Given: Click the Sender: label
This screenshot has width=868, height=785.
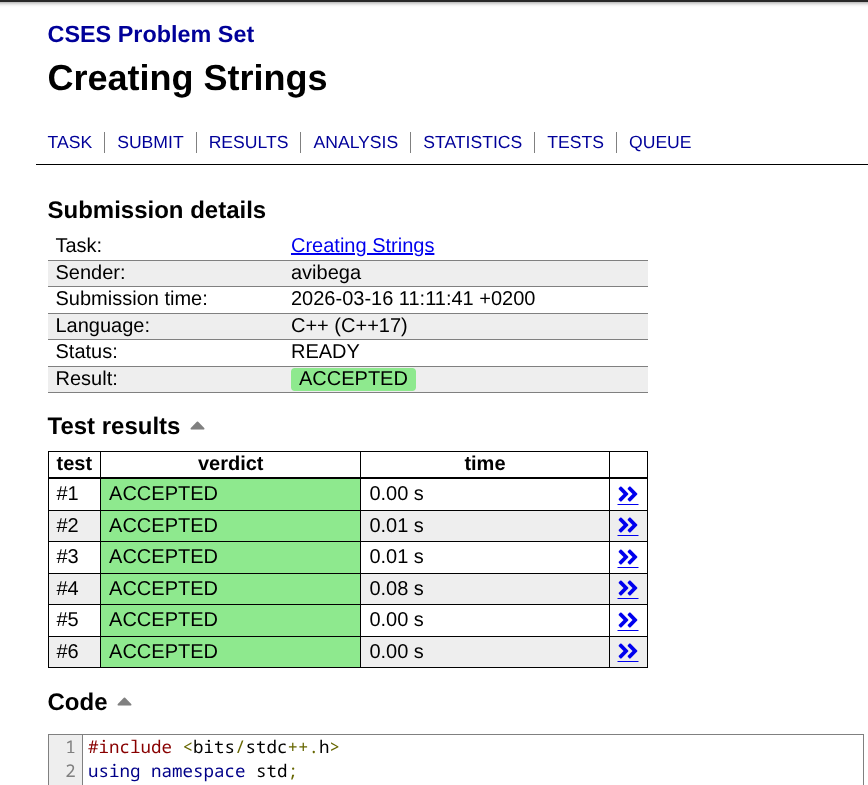Looking at the screenshot, I should [91, 272].
